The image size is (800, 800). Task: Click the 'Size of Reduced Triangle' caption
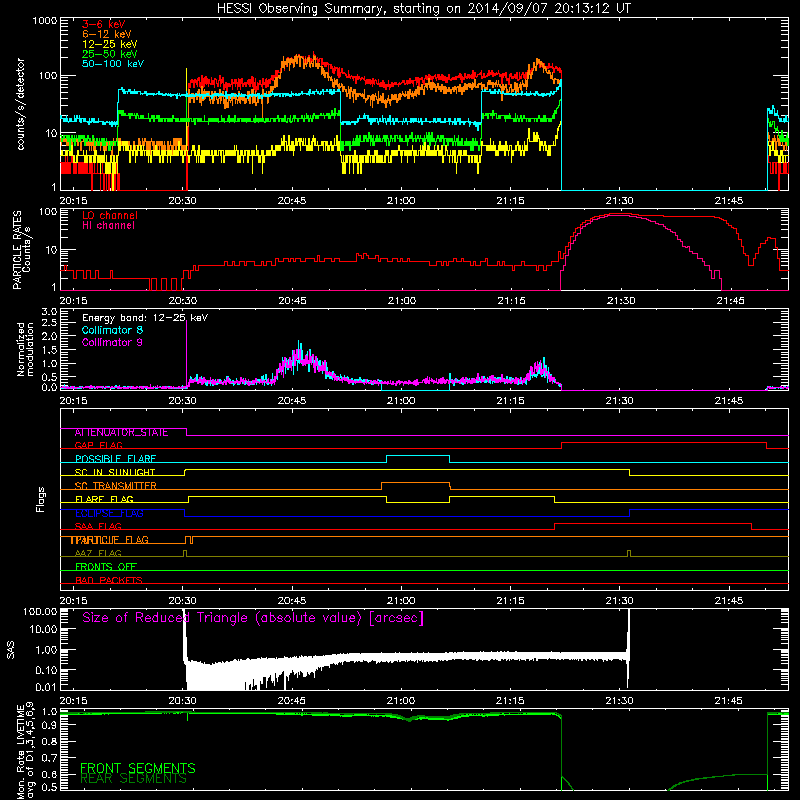[253, 618]
